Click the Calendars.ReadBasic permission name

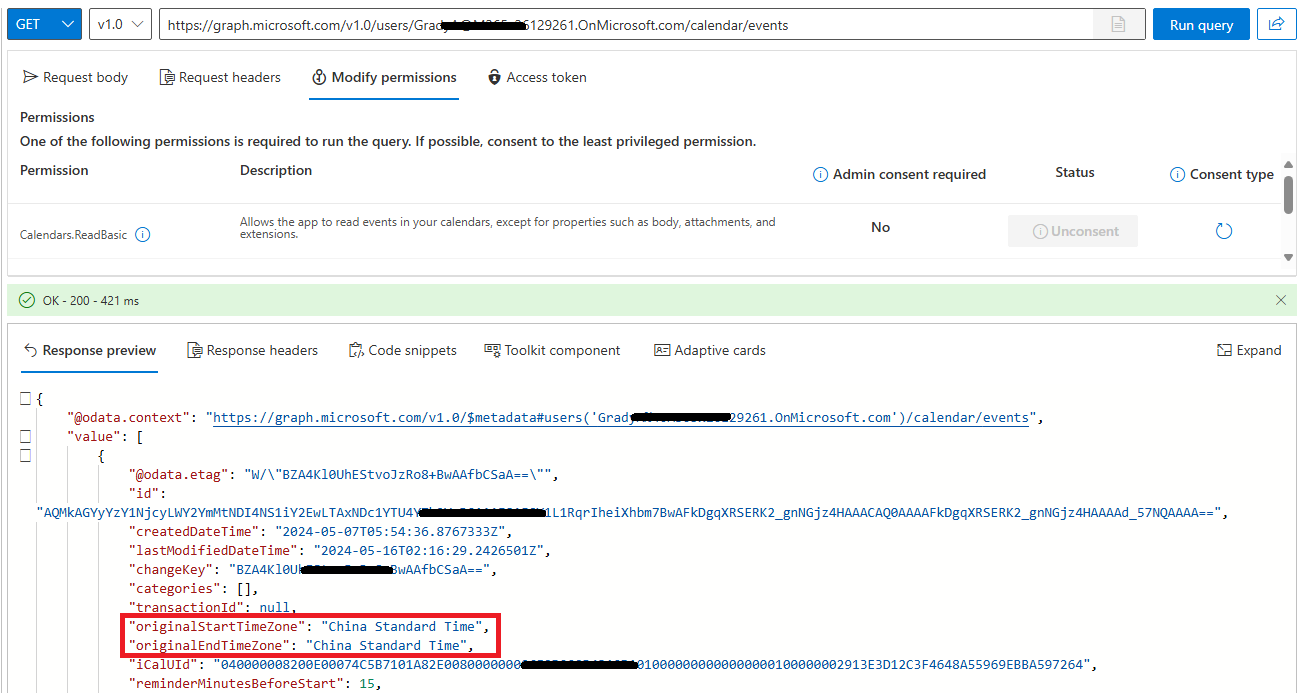74,235
